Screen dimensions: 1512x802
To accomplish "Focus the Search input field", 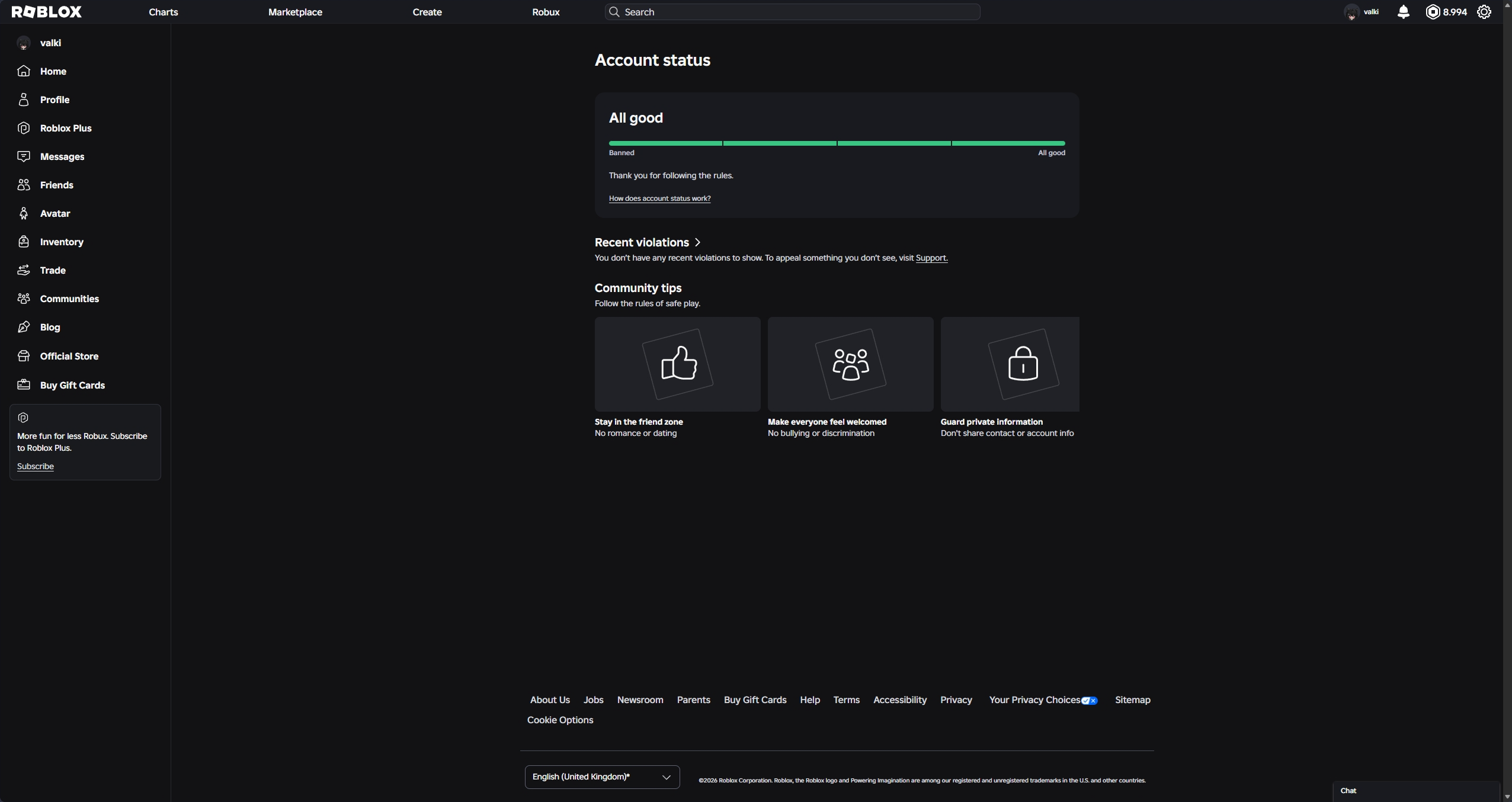I will tap(792, 12).
